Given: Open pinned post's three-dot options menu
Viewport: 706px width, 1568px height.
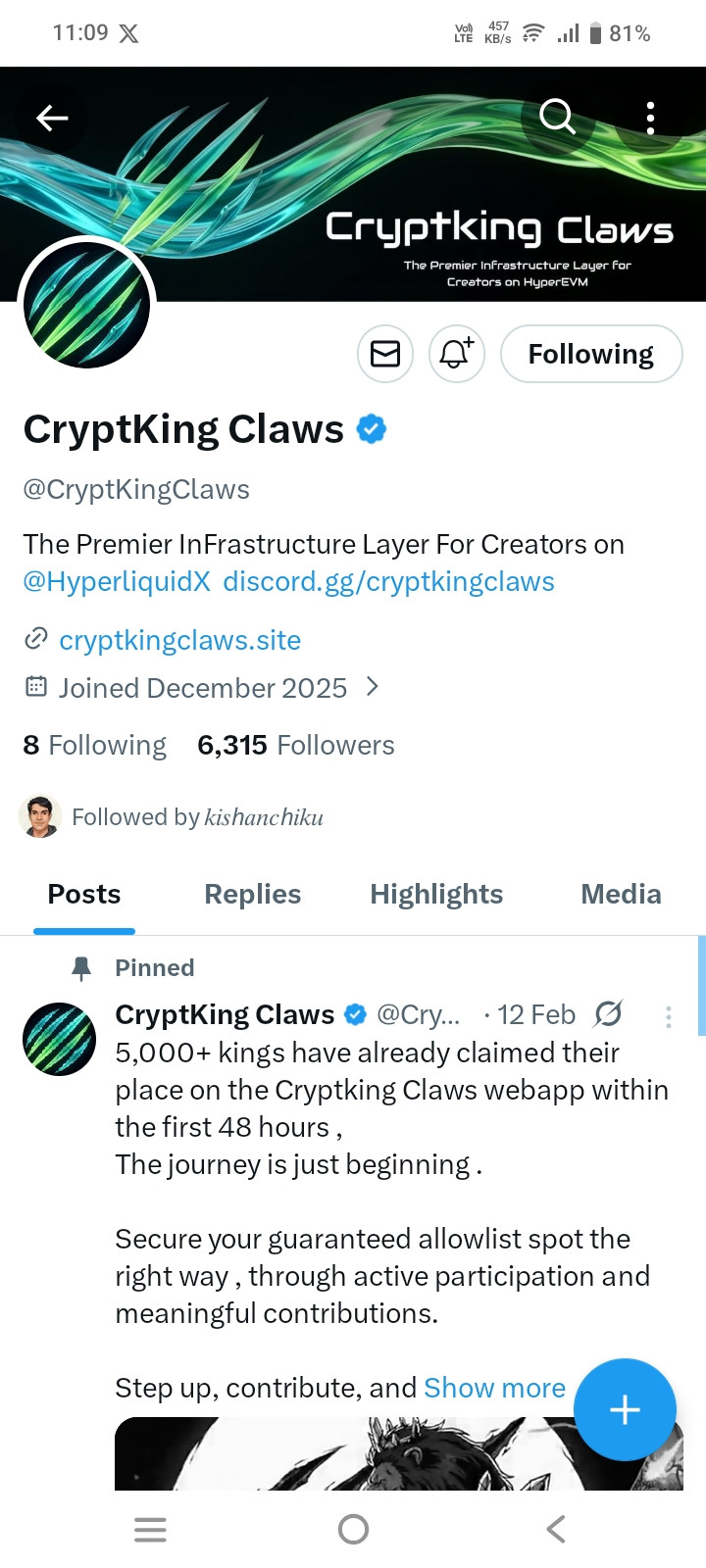Looking at the screenshot, I should coord(668,1017).
